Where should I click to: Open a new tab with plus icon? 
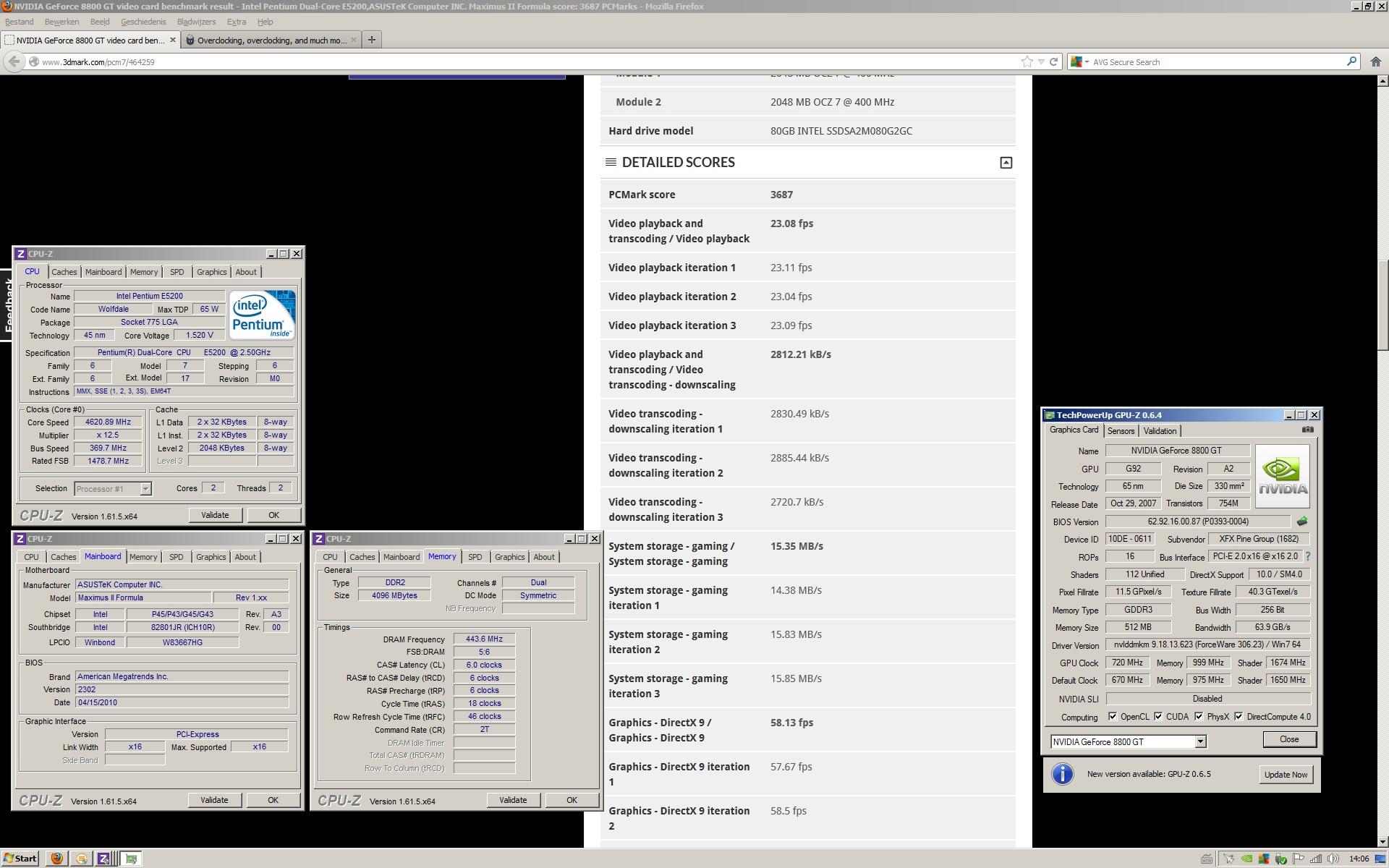pos(371,40)
